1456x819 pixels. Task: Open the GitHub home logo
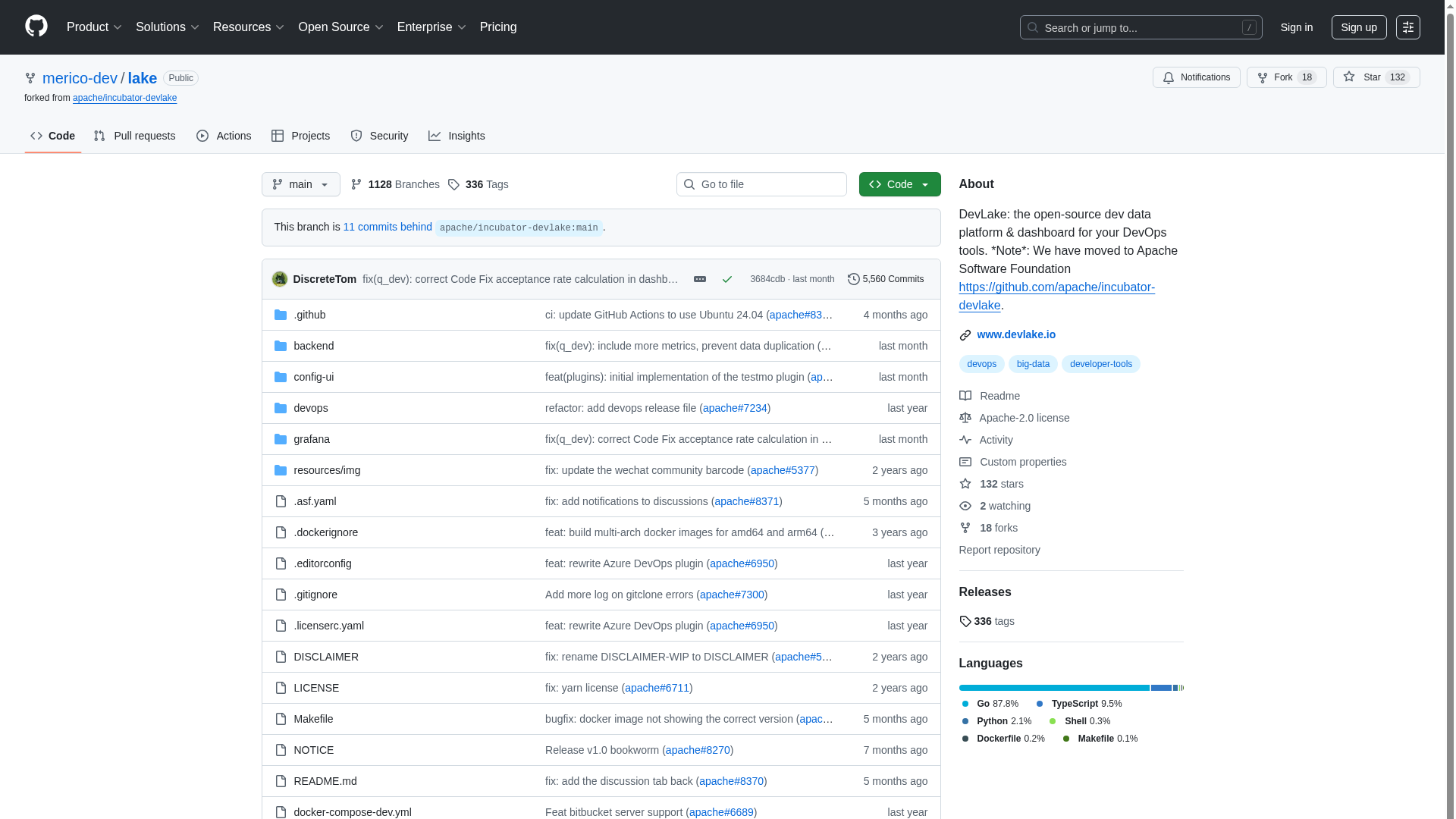[36, 27]
